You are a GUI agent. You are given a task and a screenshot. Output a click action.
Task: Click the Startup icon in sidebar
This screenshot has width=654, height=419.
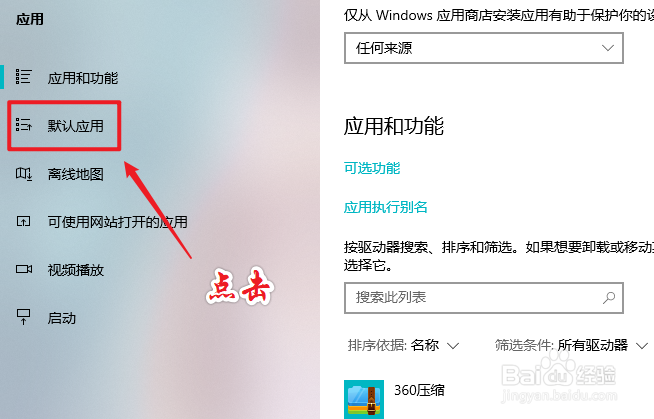(x=23, y=317)
